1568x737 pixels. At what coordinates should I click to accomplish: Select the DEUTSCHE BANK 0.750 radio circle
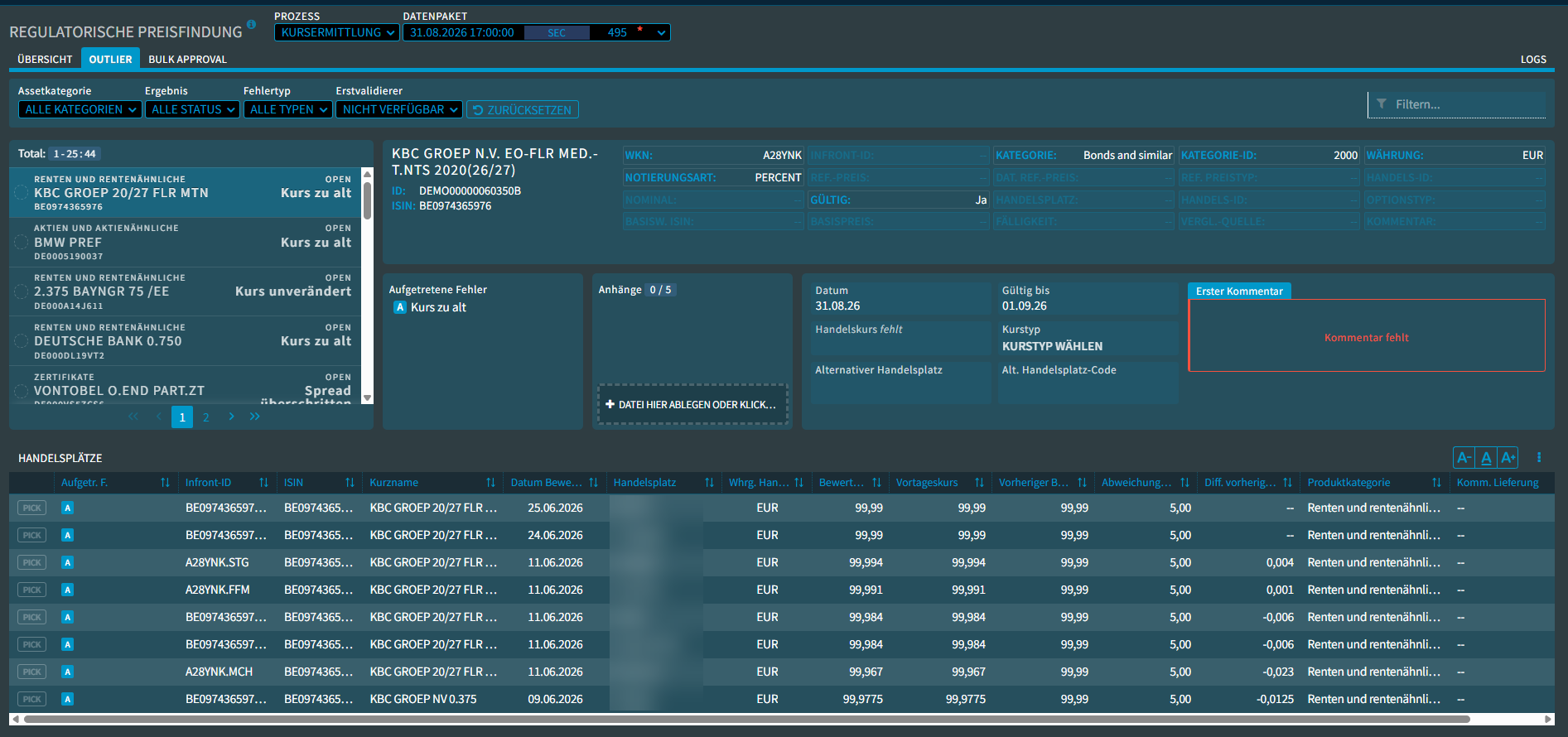(x=22, y=340)
